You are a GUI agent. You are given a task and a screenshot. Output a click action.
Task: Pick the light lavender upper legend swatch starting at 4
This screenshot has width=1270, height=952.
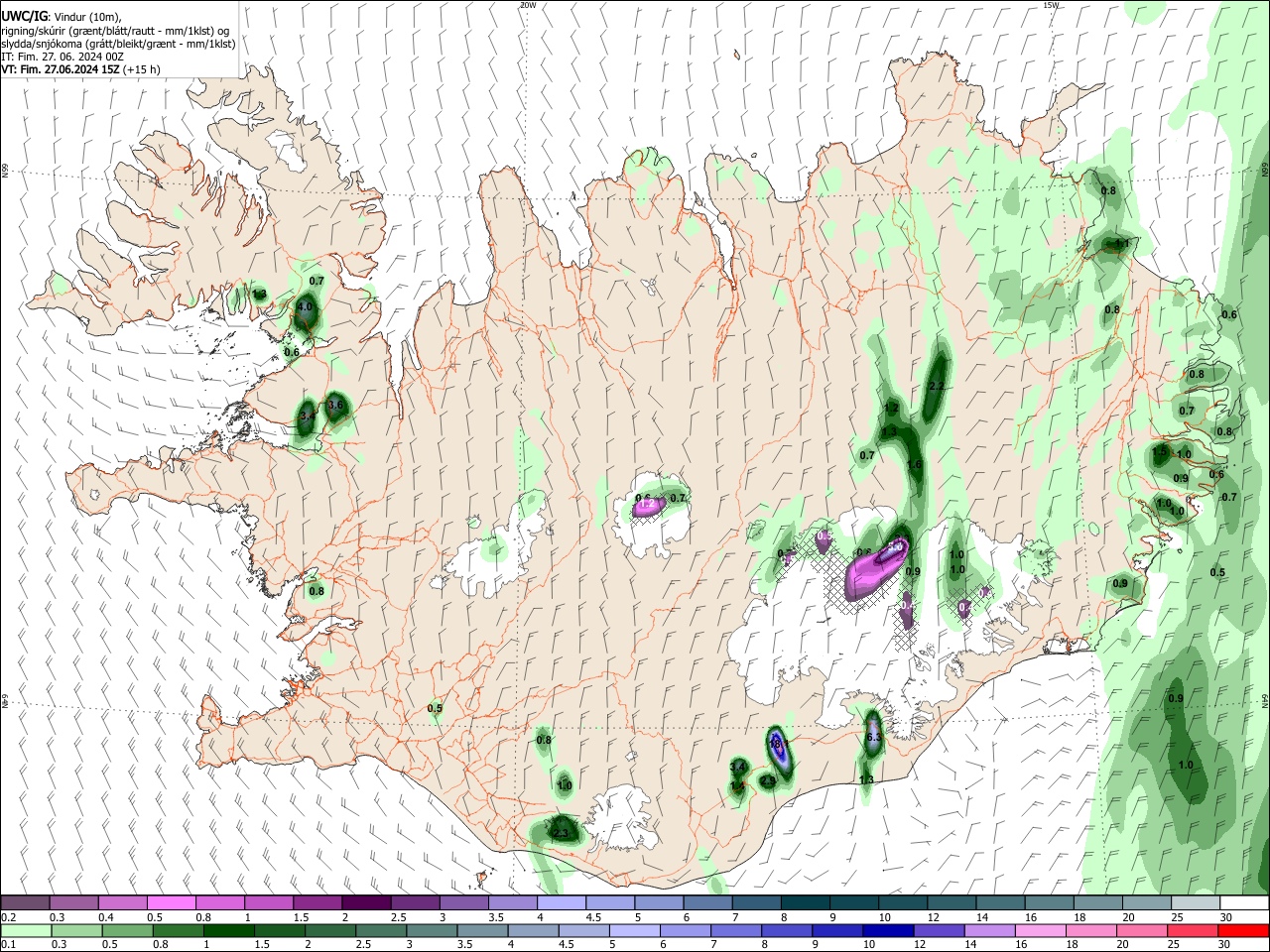point(561,903)
